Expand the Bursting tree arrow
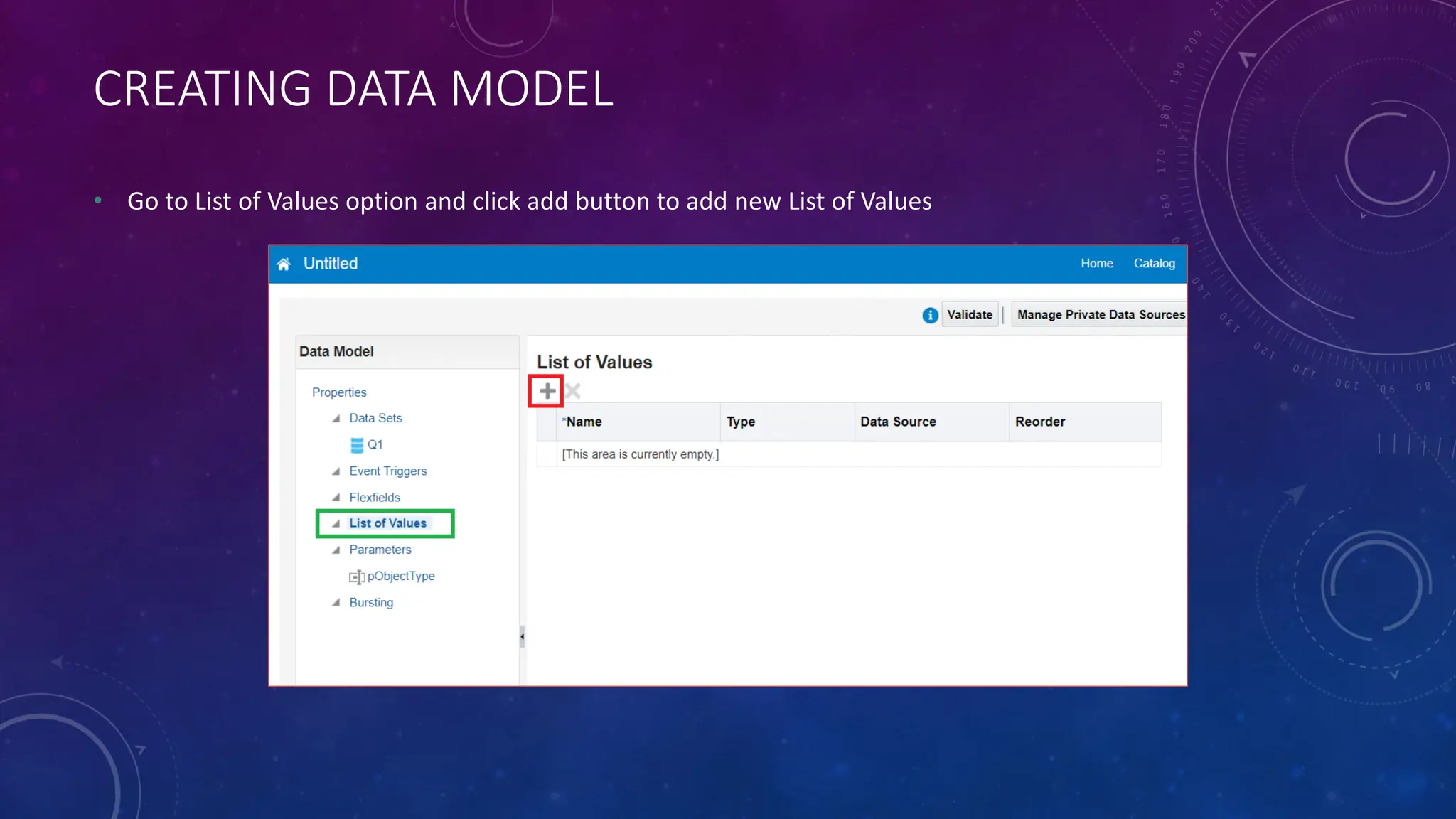The height and width of the screenshot is (819, 1456). (336, 603)
